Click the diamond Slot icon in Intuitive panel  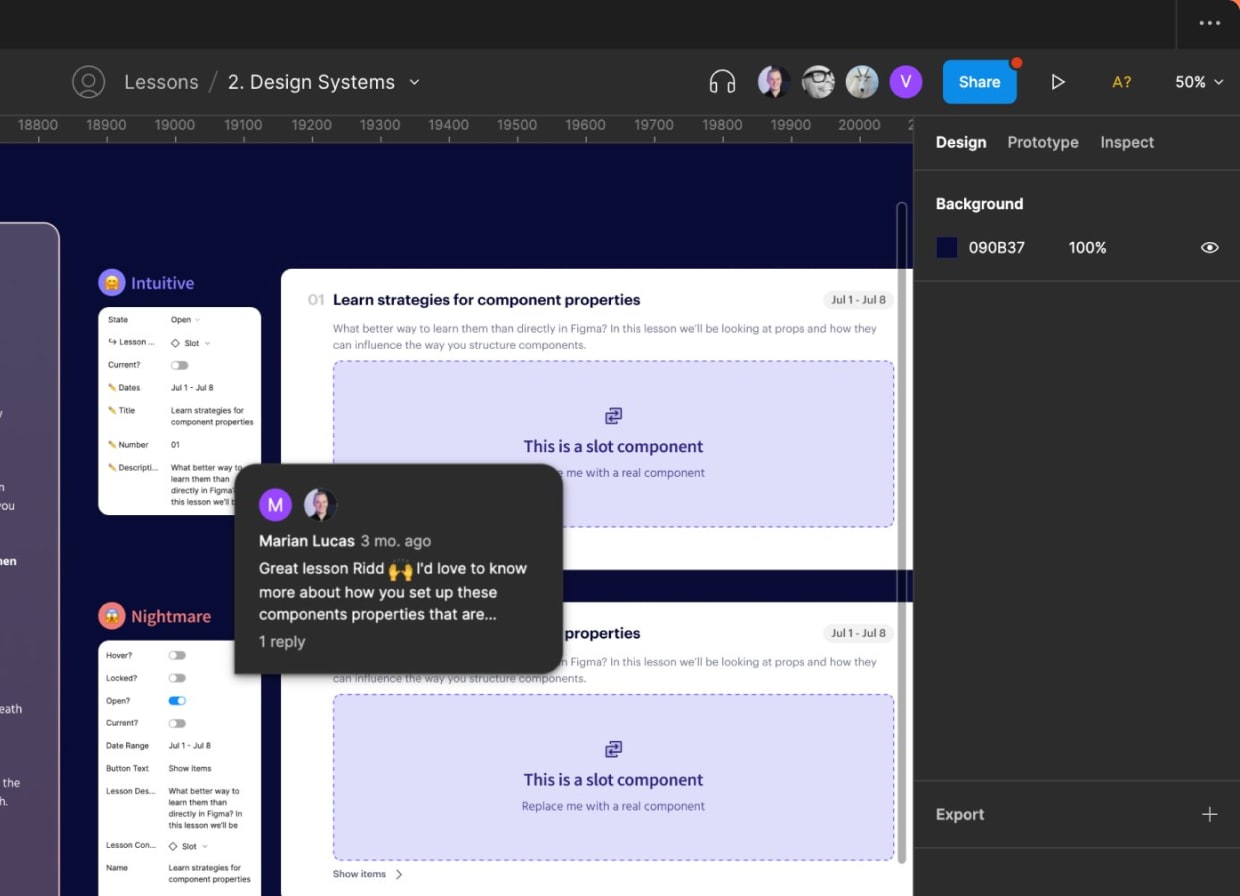[175, 343]
